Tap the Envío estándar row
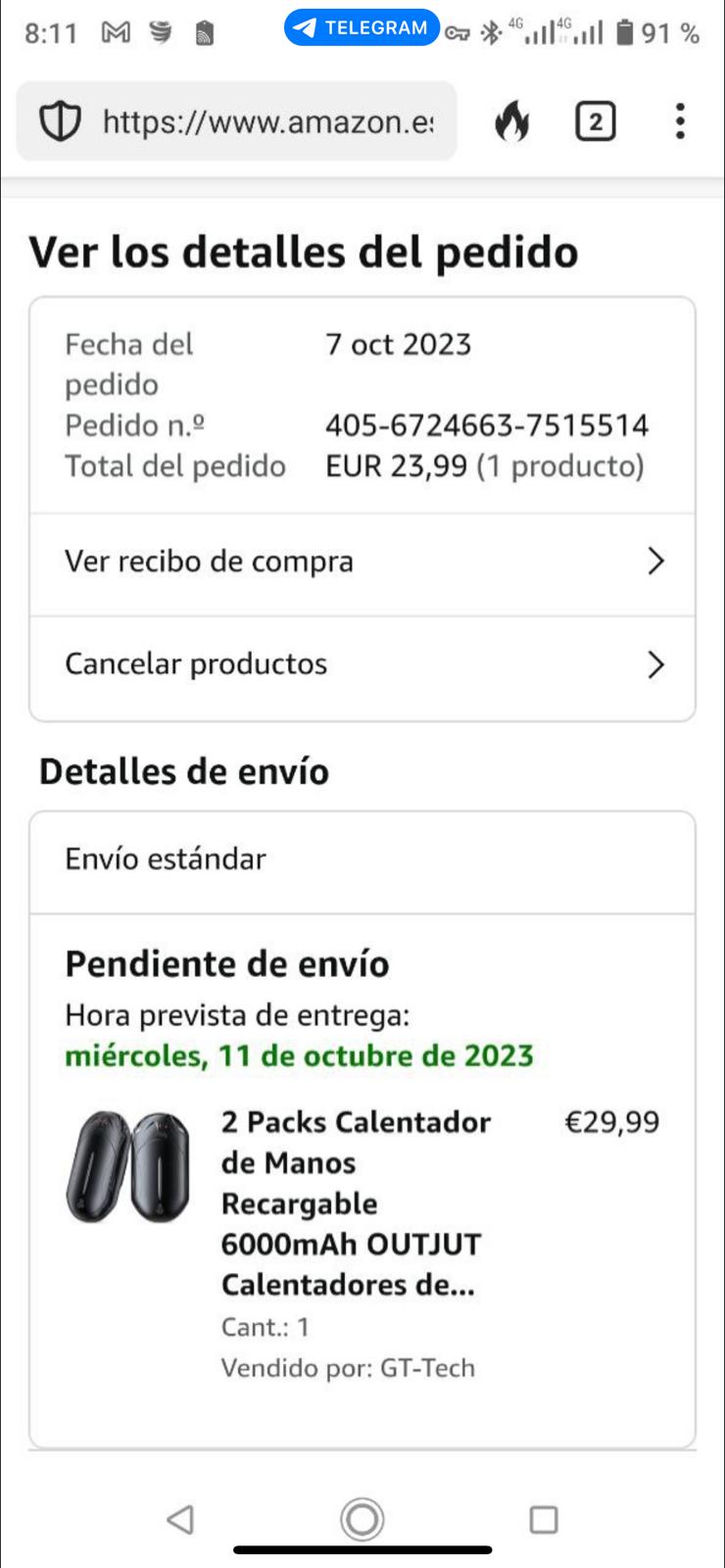 click(166, 859)
